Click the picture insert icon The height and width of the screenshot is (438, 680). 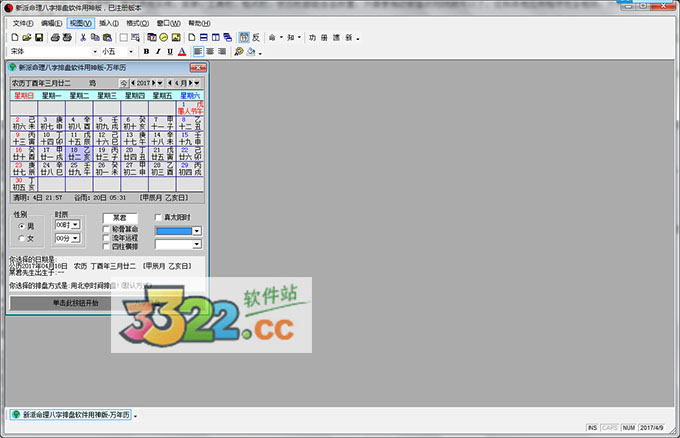pyautogui.click(x=176, y=38)
